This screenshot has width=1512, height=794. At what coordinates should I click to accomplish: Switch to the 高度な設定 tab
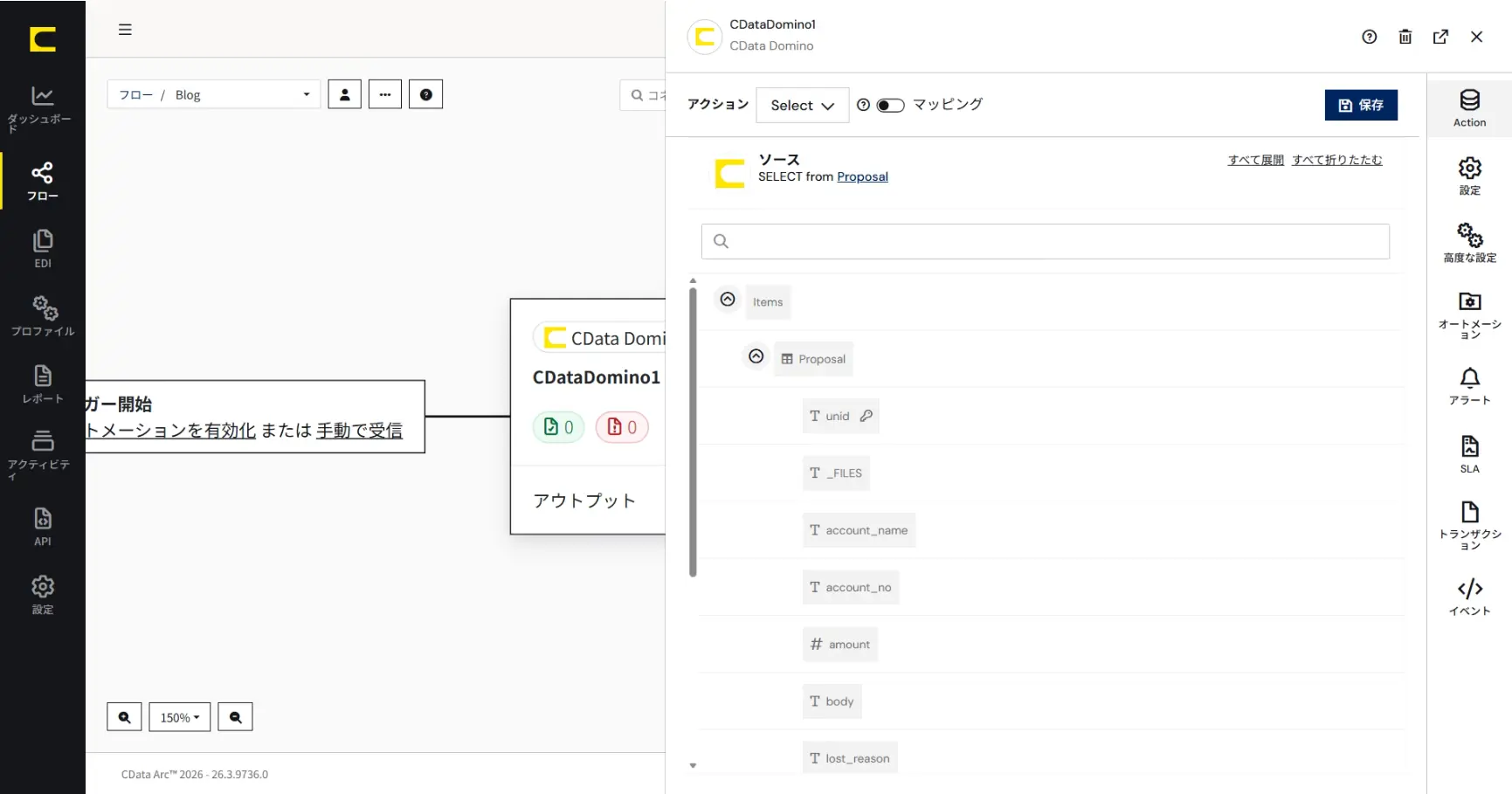pyautogui.click(x=1469, y=243)
